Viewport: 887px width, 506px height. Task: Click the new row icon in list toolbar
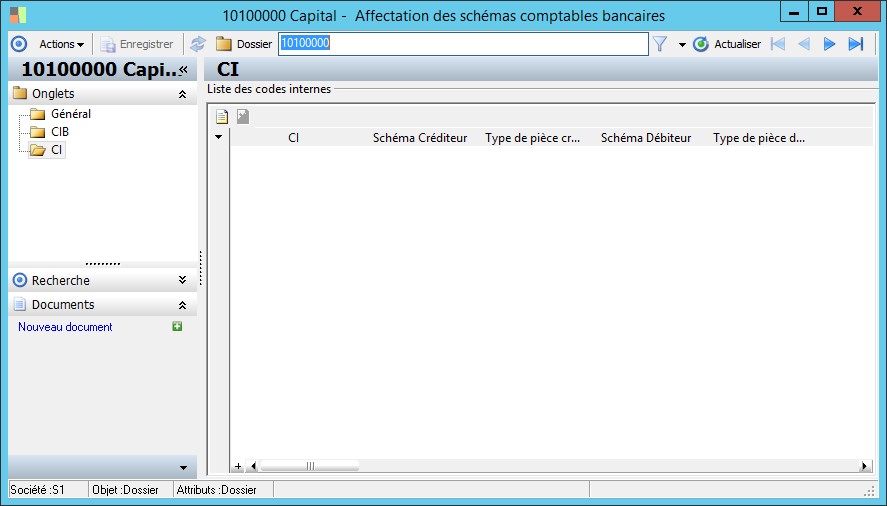pos(222,117)
